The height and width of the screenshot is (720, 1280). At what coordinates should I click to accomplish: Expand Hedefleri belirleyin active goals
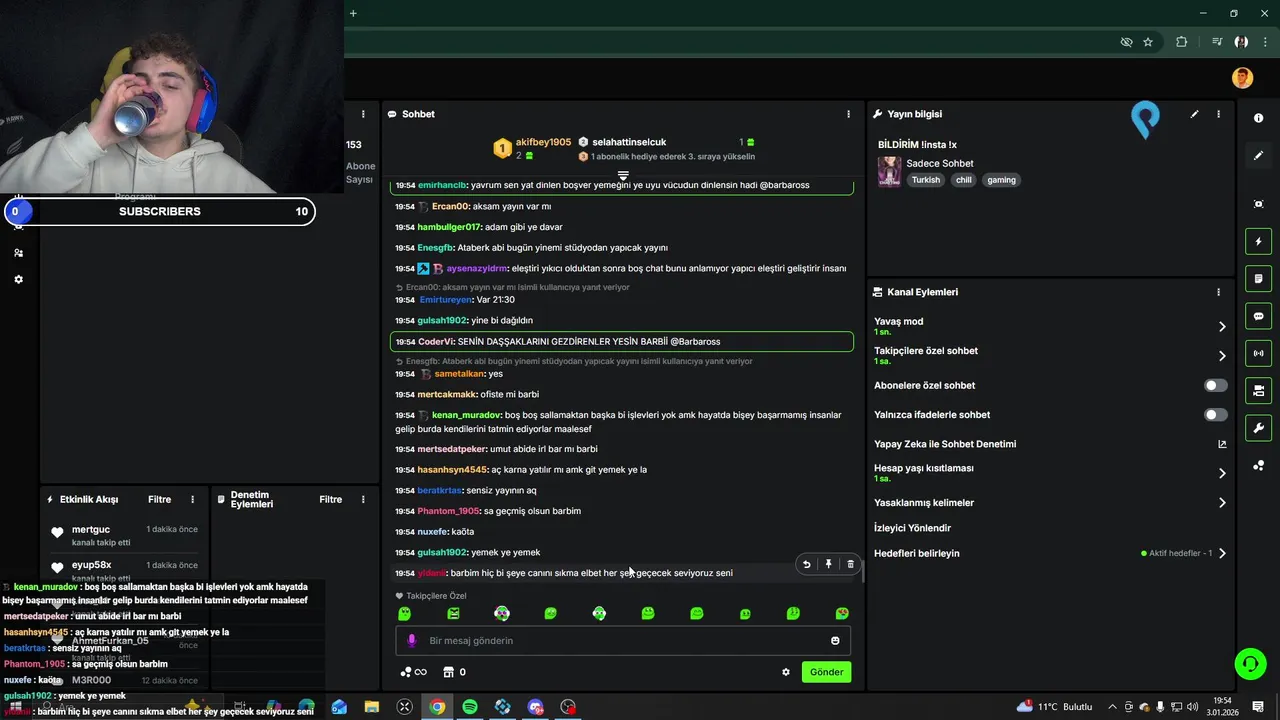[1221, 553]
